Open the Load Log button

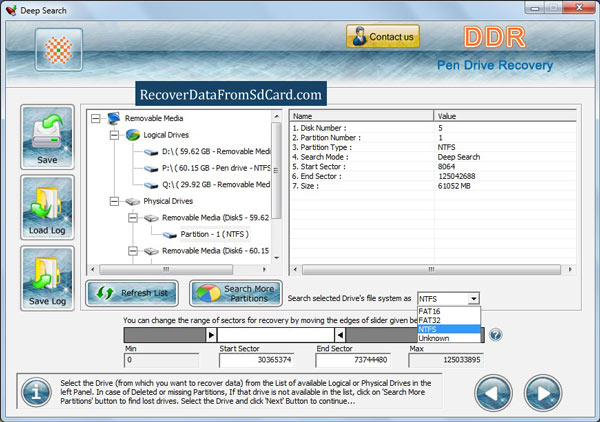pyautogui.click(x=47, y=208)
